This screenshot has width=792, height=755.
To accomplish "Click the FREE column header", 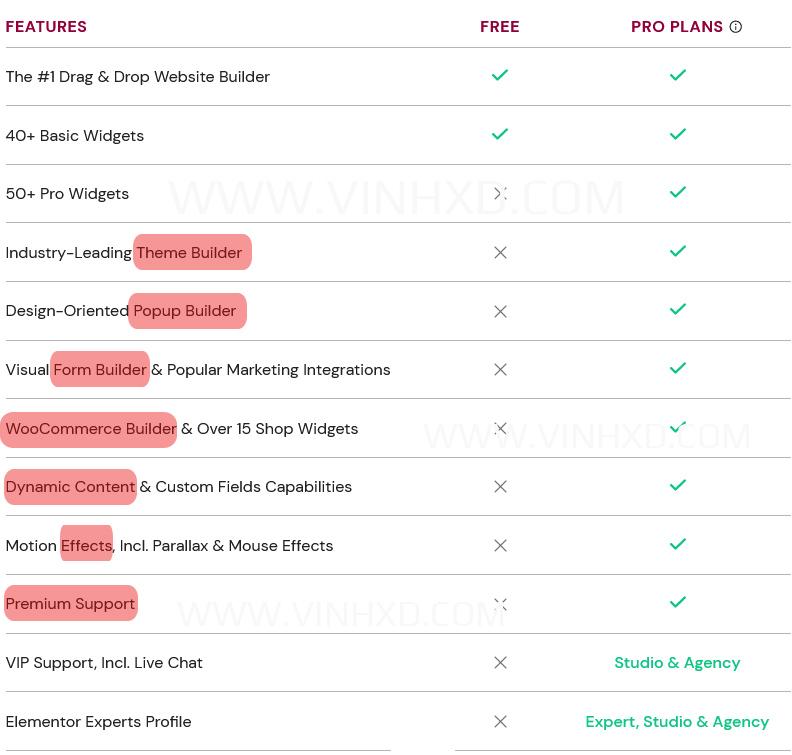I will tap(500, 27).
